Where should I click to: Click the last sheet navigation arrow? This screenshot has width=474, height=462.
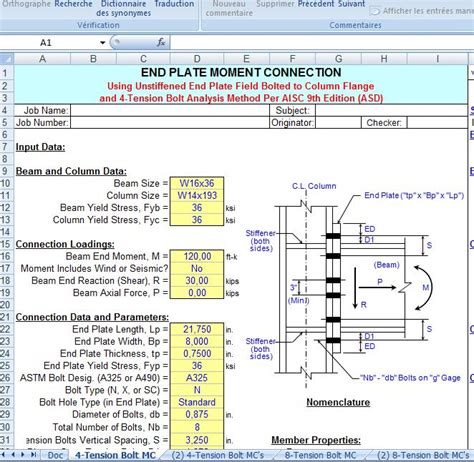(x=33, y=455)
